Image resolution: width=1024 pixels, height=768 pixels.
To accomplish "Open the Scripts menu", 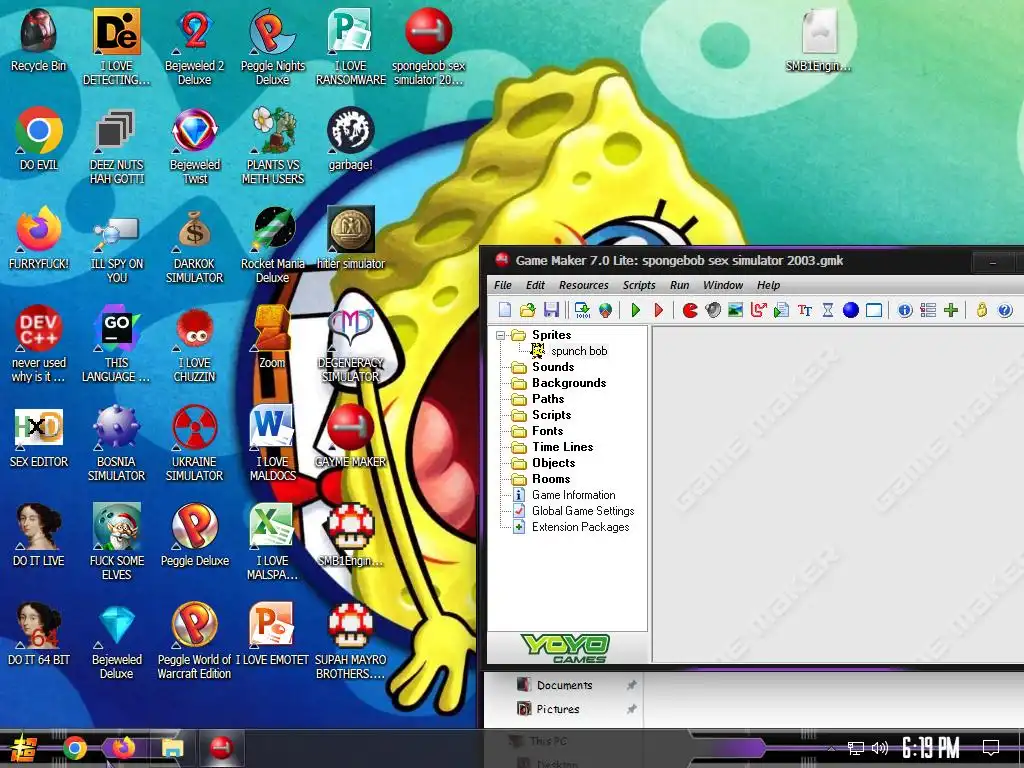I will tap(639, 285).
